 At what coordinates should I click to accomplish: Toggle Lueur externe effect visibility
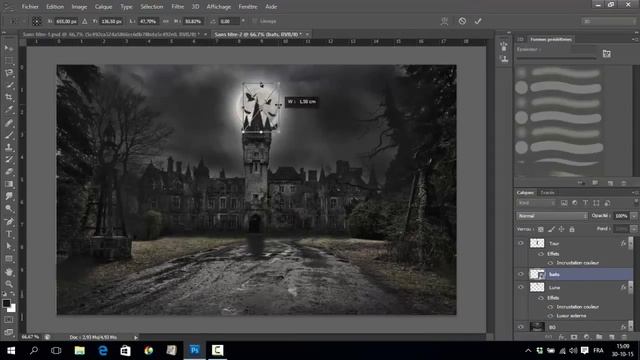[x=550, y=316]
